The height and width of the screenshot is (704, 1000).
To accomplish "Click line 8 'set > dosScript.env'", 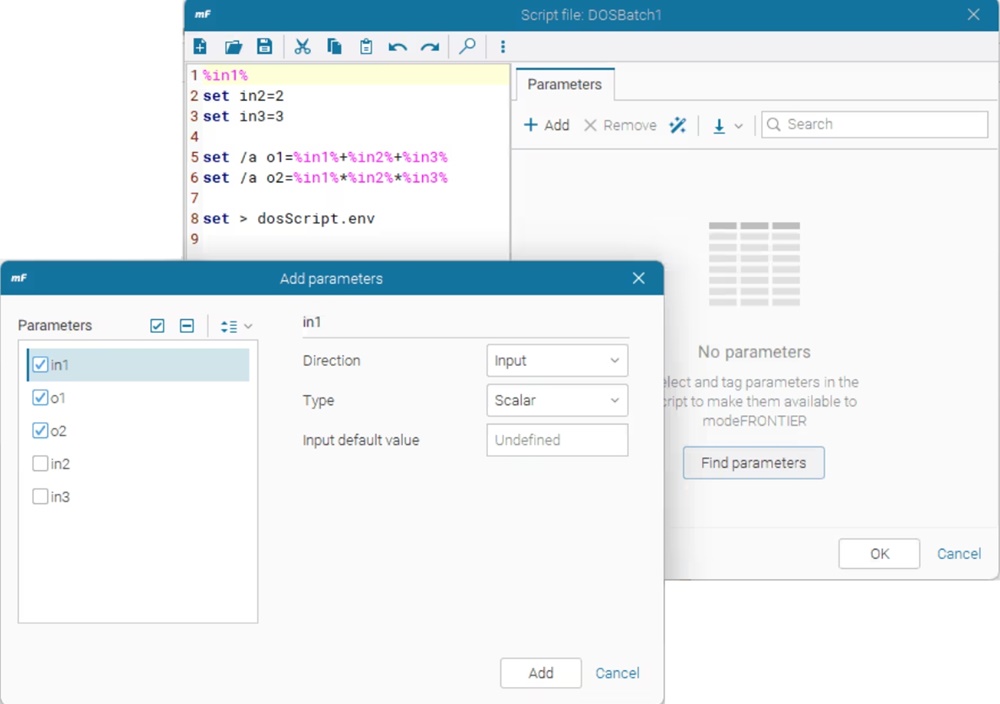I will [289, 218].
